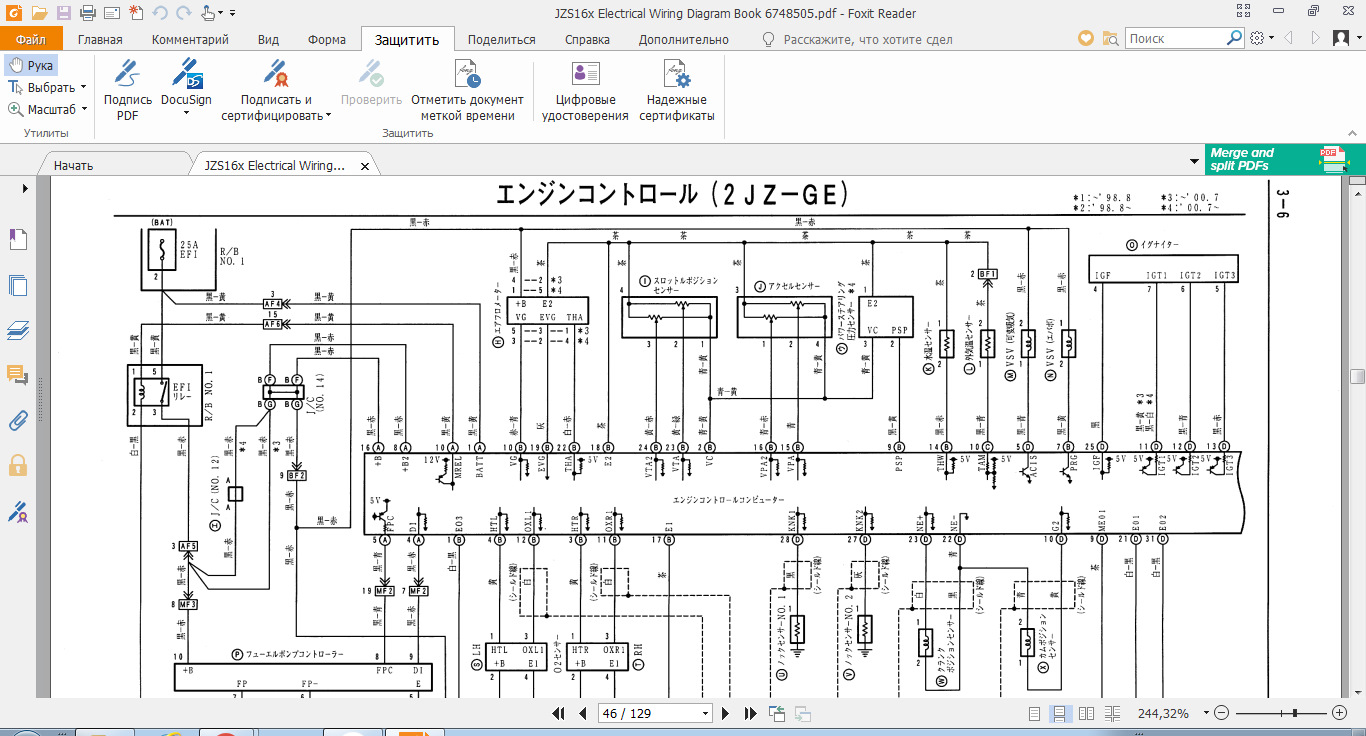Switch to the Комментарий ribbon tab
The height and width of the screenshot is (736, 1366).
pos(190,39)
